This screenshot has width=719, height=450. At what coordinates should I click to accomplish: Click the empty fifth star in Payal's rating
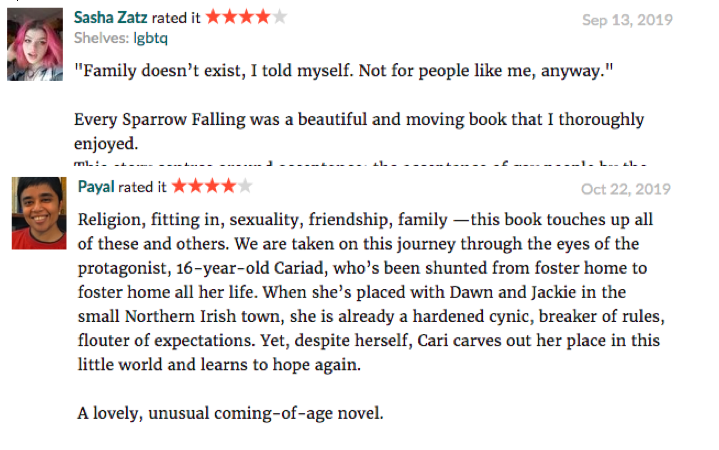[x=245, y=186]
